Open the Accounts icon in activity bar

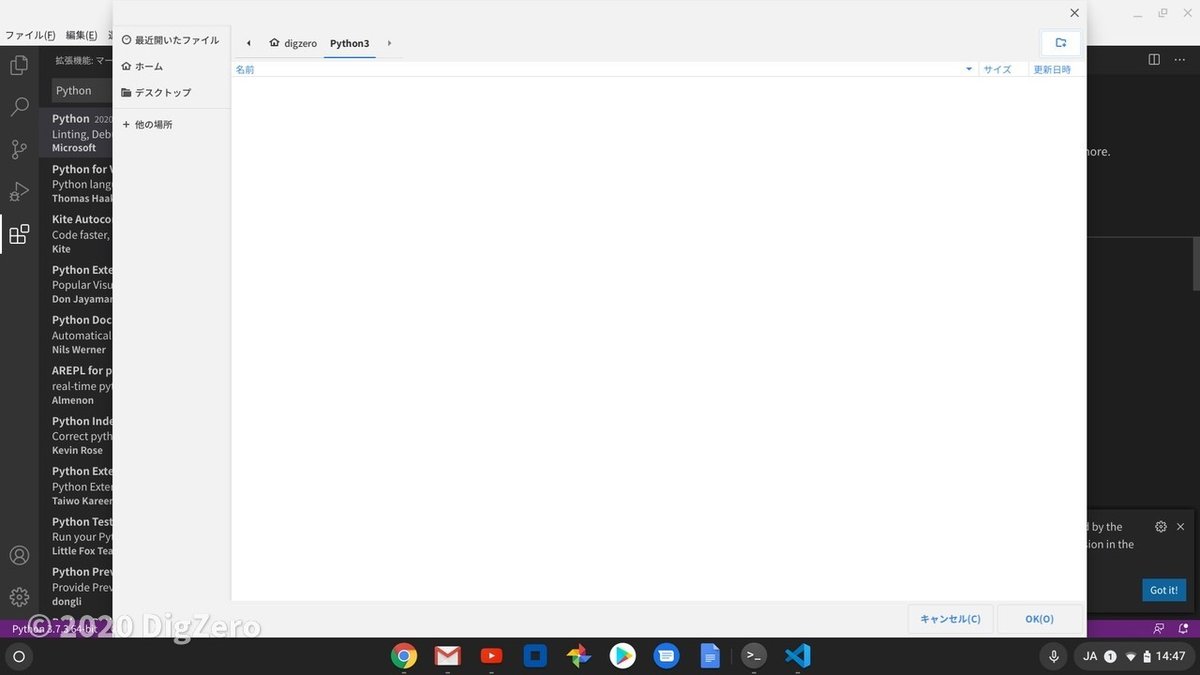coord(19,555)
